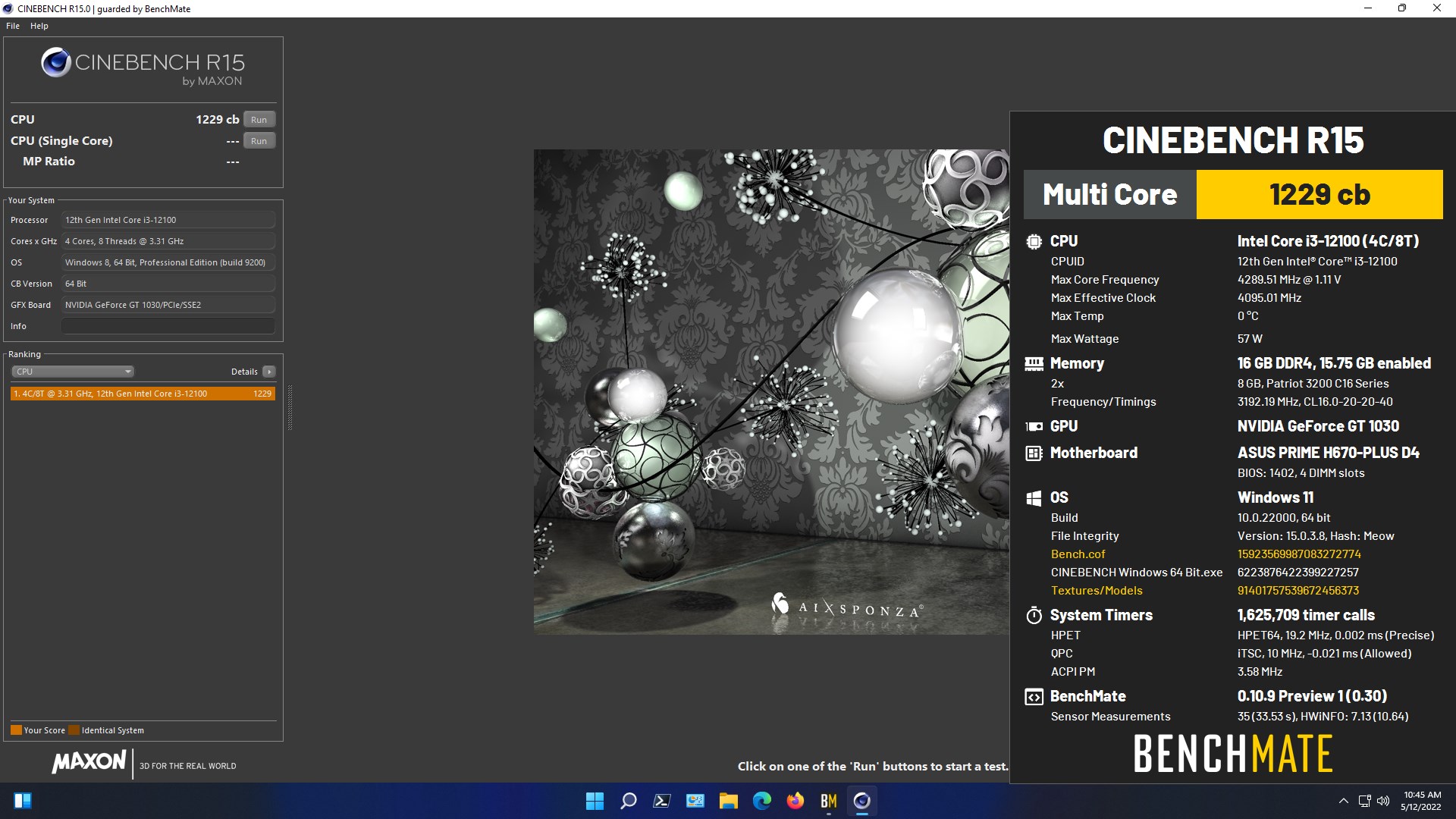Click the Cinebench title bar app icon
This screenshot has height=819, width=1456.
click(8, 8)
